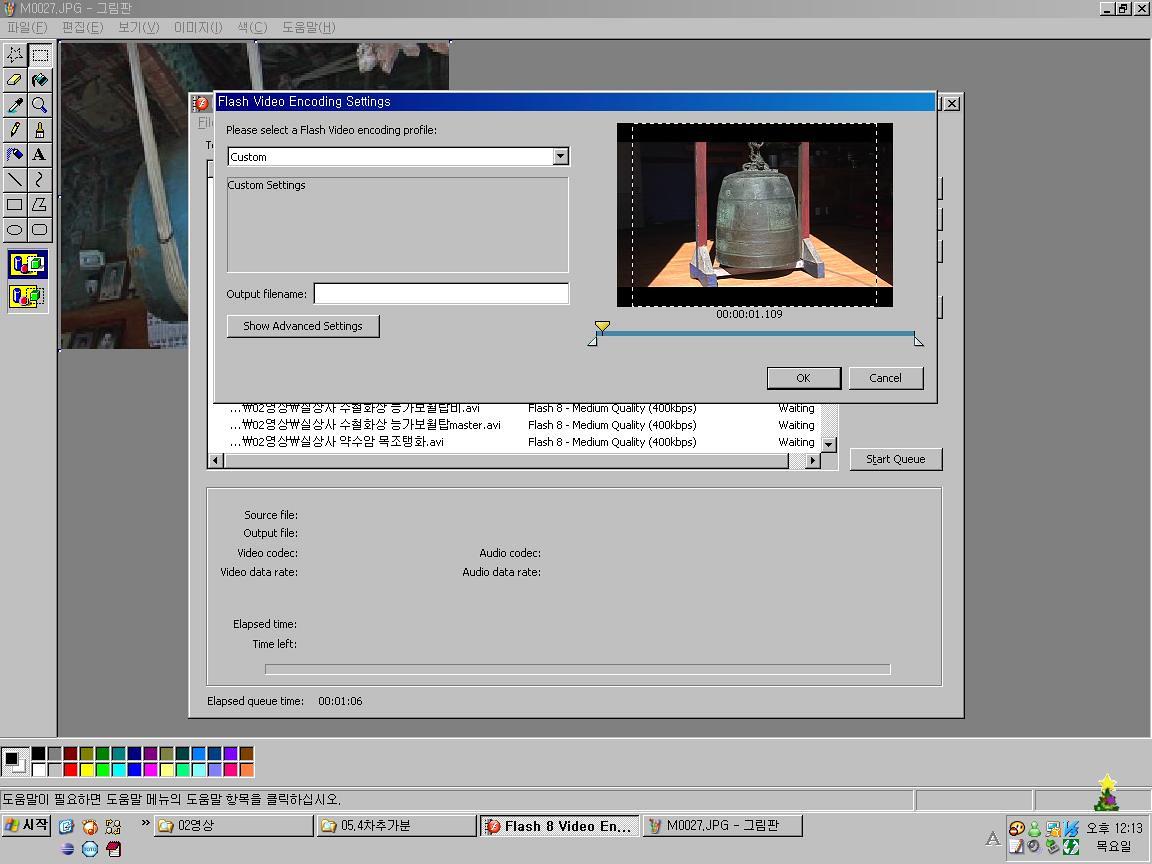This screenshot has height=864, width=1152.
Task: Select the Free-Form Select tool in Paint
Action: 15,55
